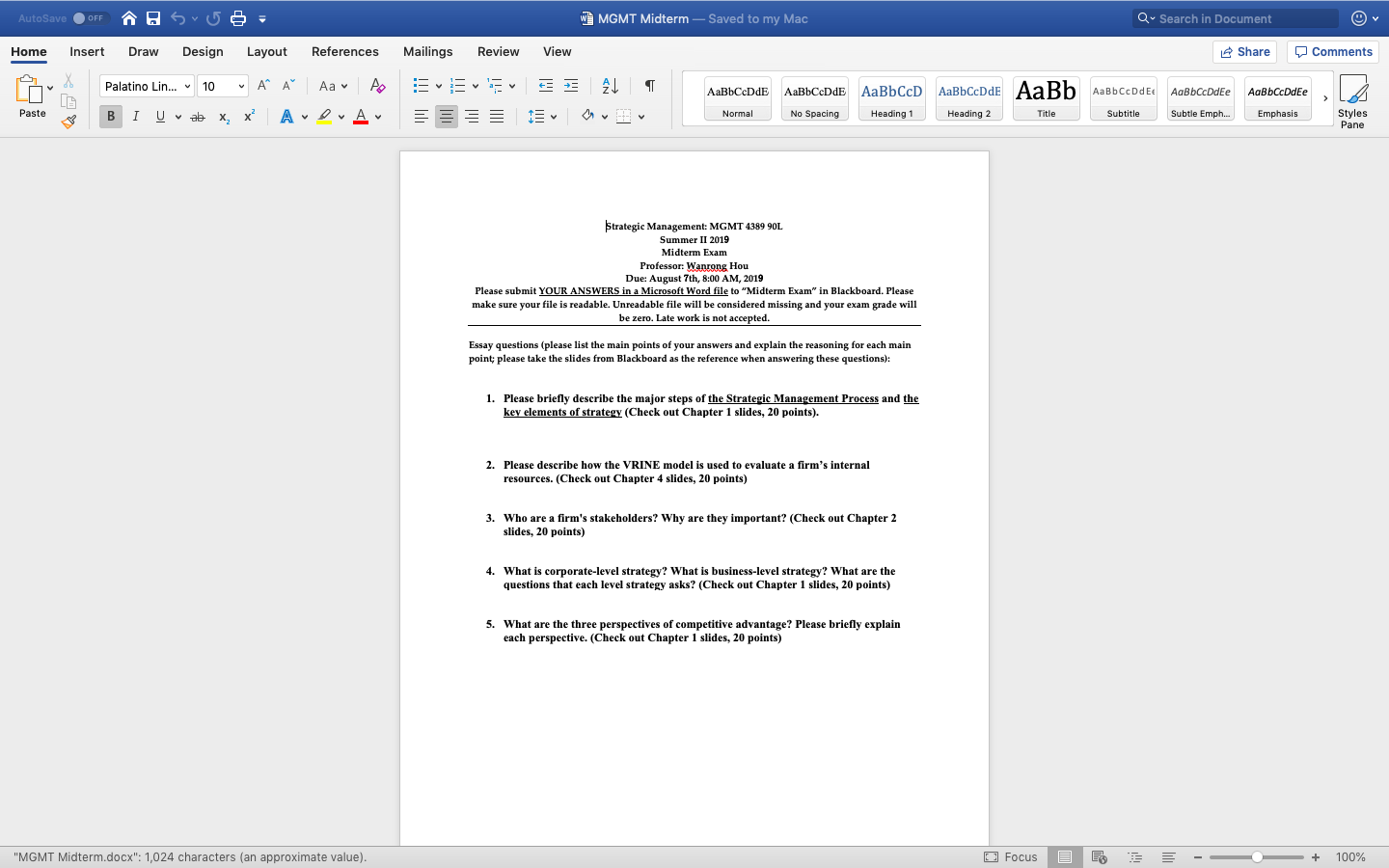
Task: Open the Comments button
Action: point(1333,52)
